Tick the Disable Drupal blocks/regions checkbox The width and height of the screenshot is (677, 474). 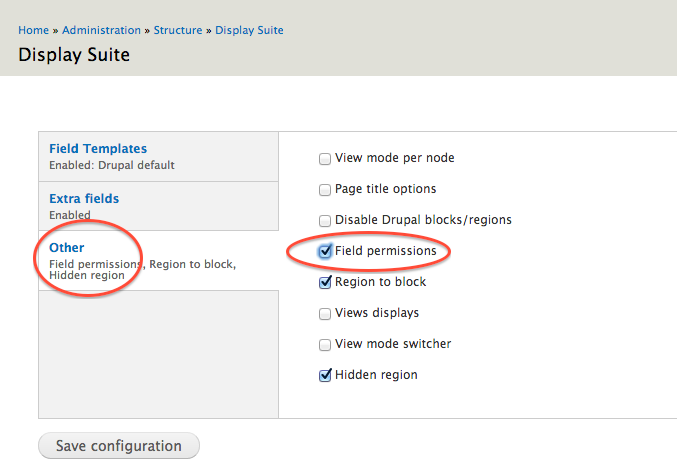pyautogui.click(x=325, y=220)
